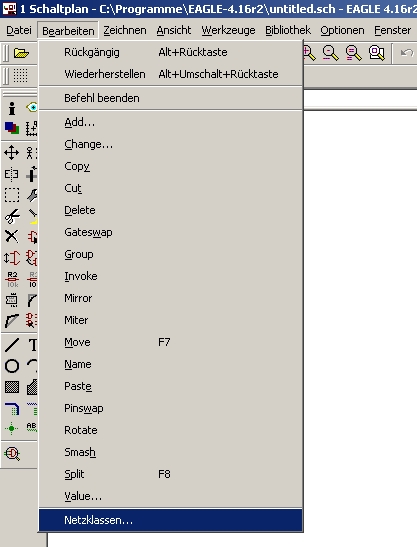Select the Circle drawing tool

point(12,366)
